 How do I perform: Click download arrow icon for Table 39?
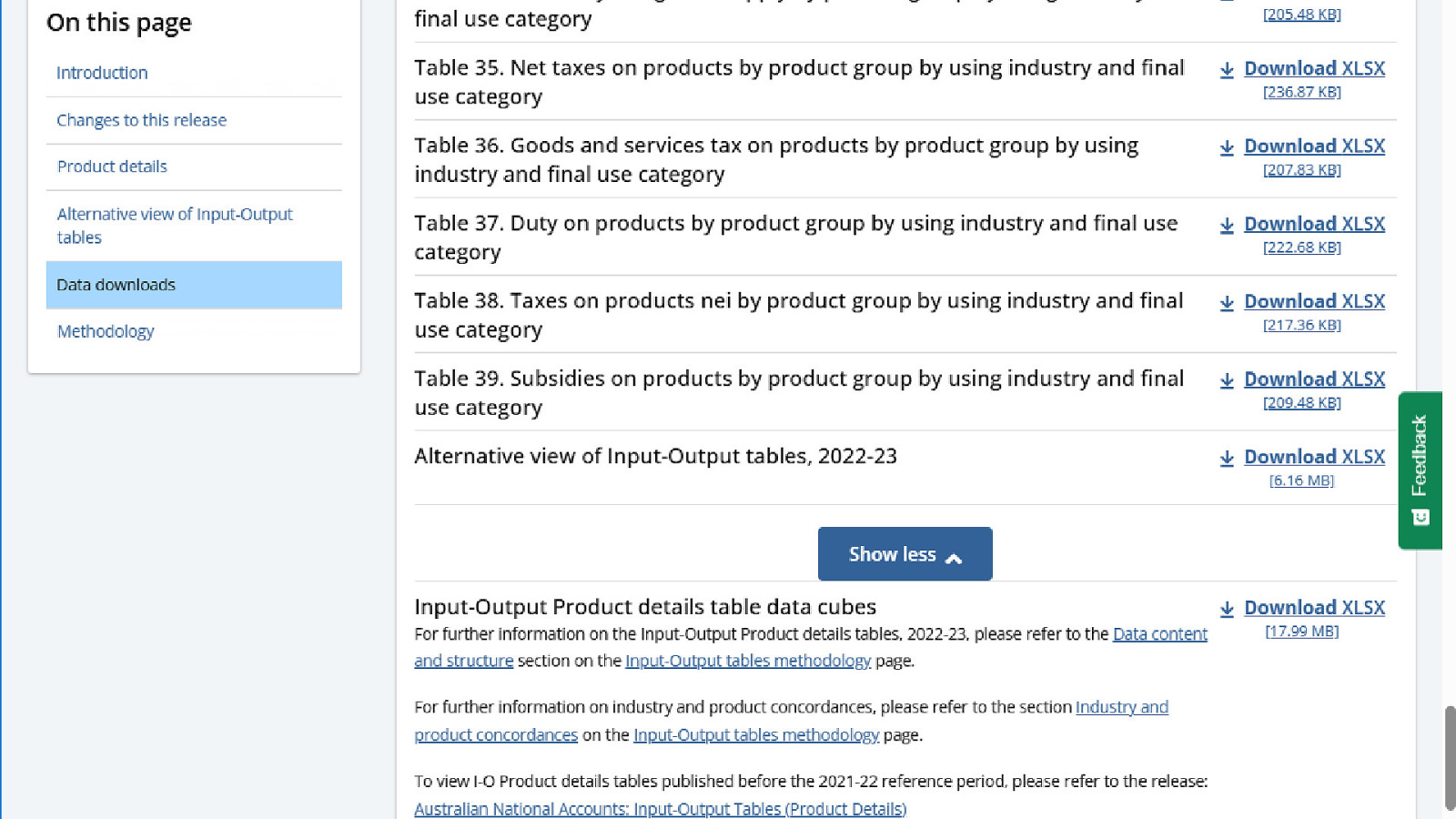1227,380
